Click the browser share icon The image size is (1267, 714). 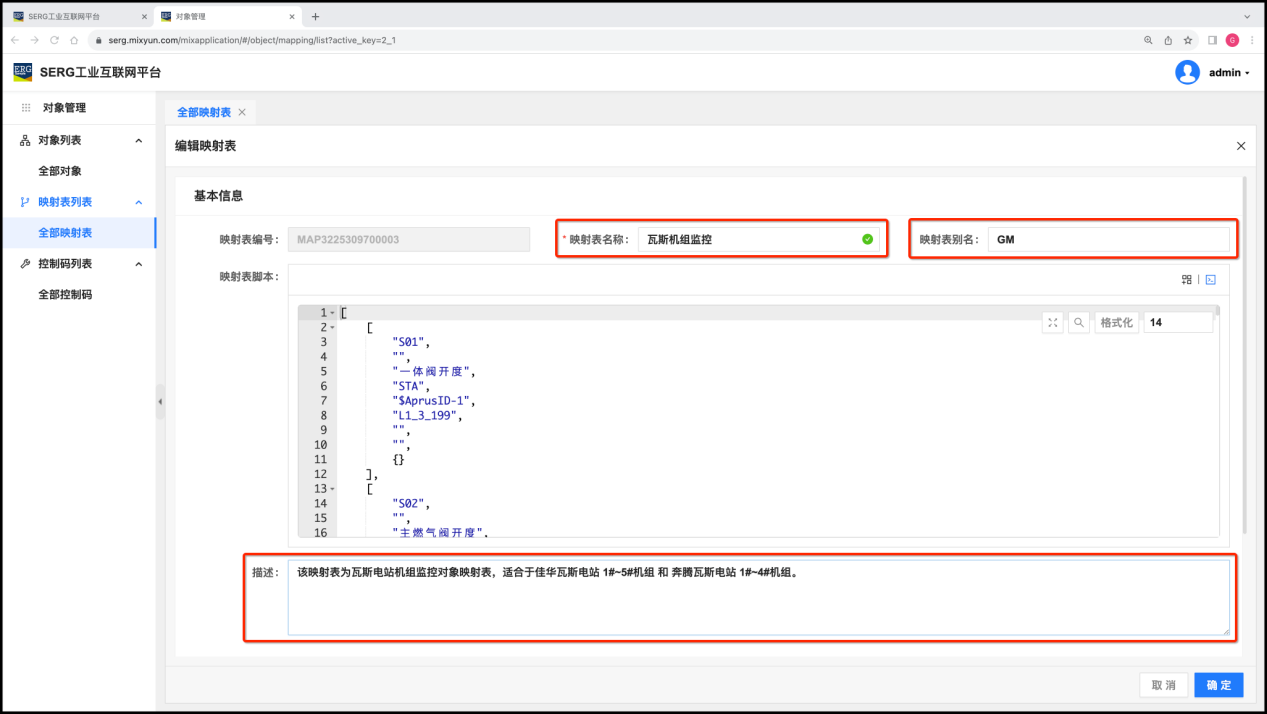coord(1168,40)
